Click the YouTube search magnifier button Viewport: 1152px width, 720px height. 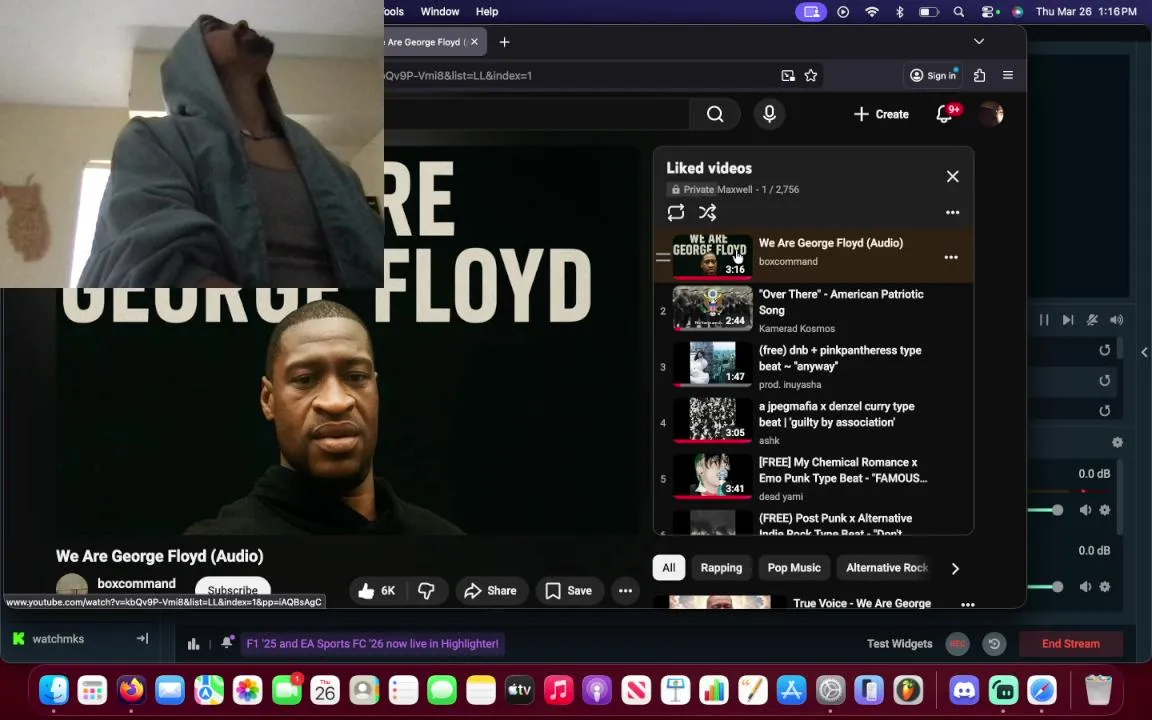click(x=715, y=114)
